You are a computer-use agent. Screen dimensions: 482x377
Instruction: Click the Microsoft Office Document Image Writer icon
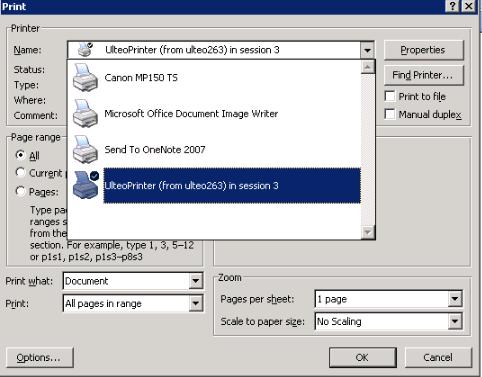85,114
